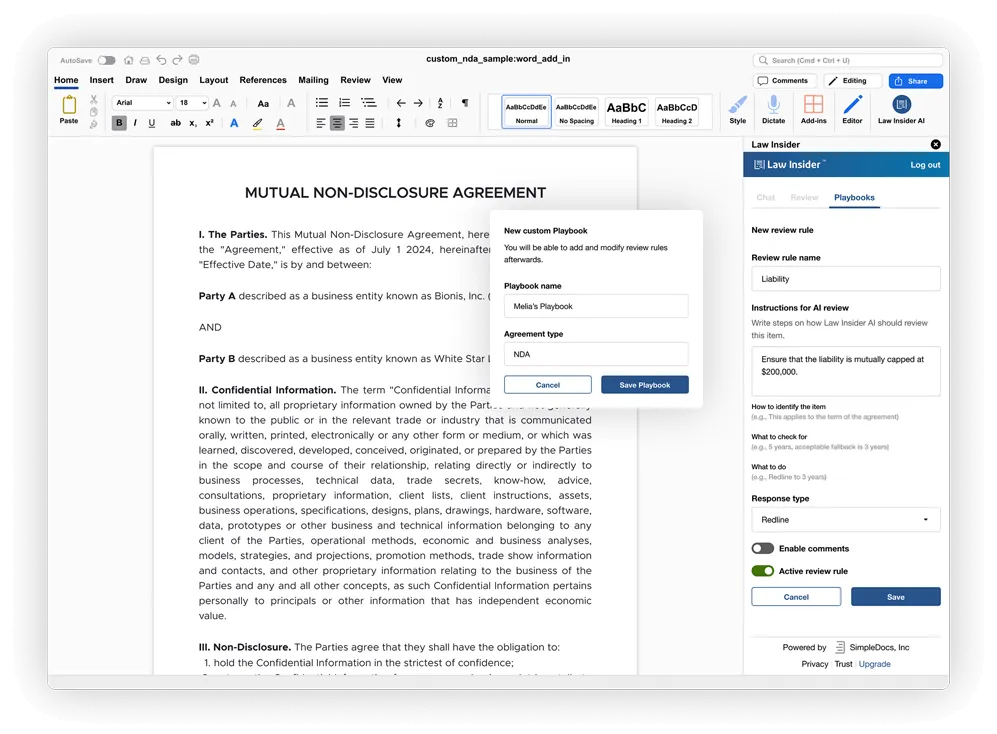997x734 pixels.
Task: Click the Agreement type field
Action: coord(596,354)
